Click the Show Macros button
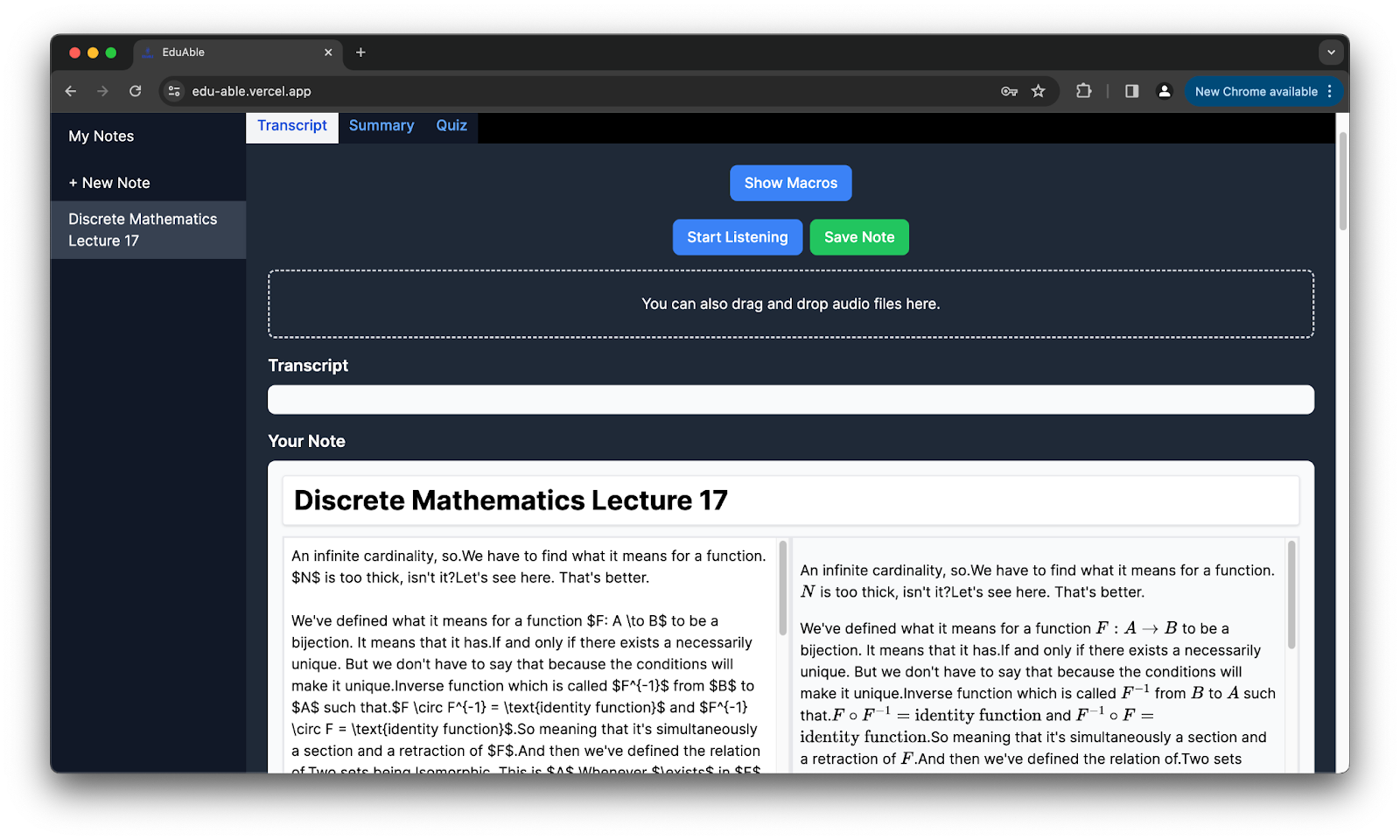1400x840 pixels. click(x=791, y=183)
